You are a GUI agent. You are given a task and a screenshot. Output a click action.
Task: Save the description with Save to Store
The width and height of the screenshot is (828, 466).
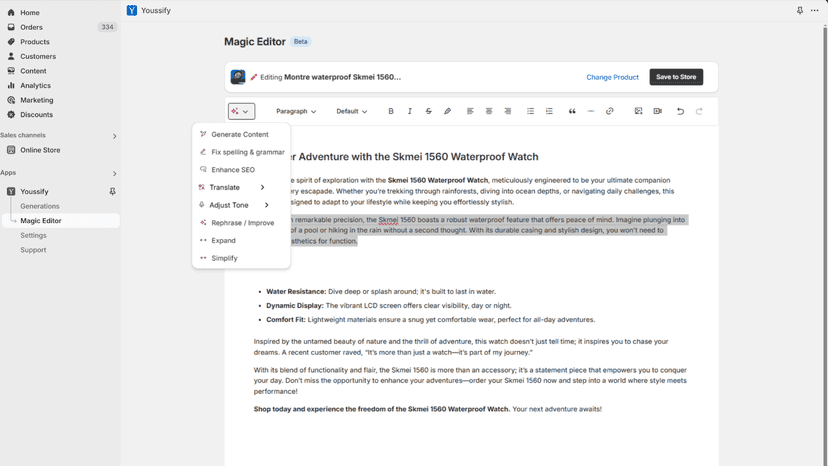click(x=676, y=77)
